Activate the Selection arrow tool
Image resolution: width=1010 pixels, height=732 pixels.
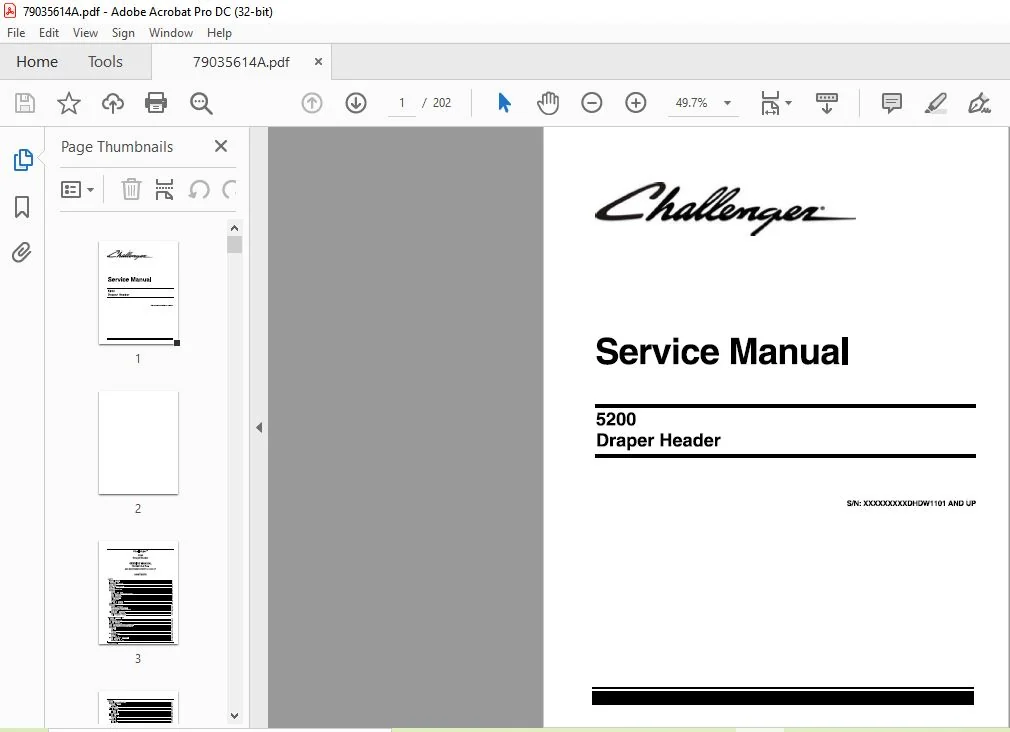click(504, 103)
